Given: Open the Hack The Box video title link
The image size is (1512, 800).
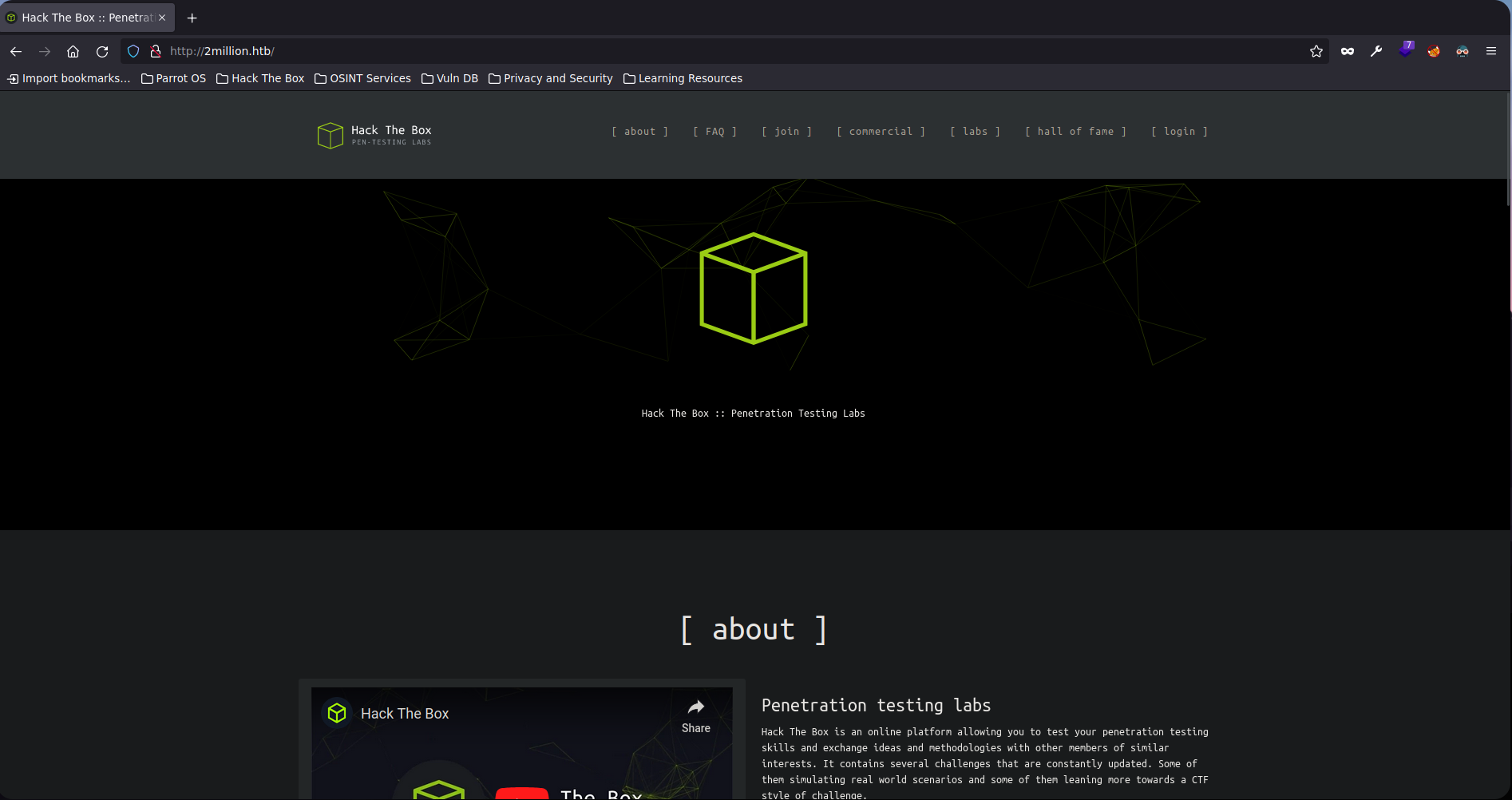Looking at the screenshot, I should click(x=405, y=714).
